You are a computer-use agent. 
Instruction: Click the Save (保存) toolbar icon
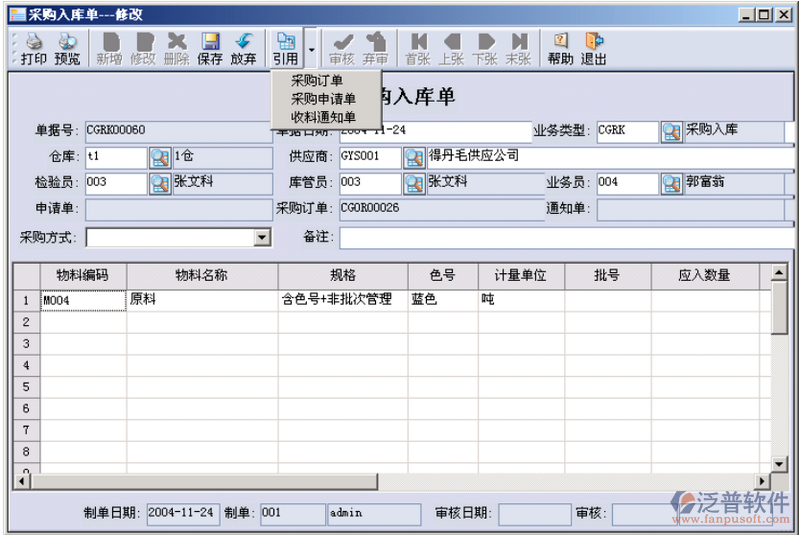(210, 48)
